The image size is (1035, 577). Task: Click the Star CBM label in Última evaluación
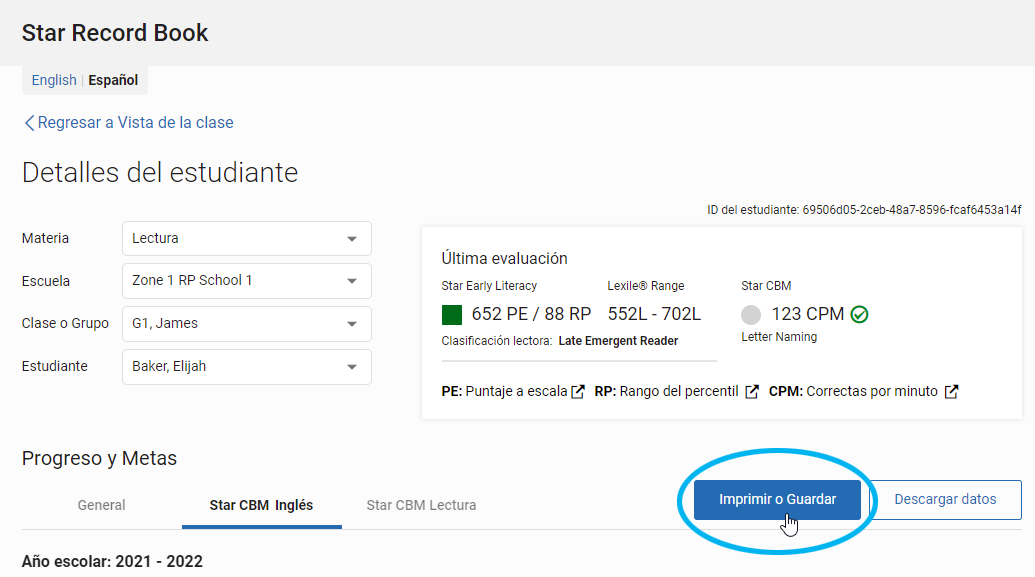point(766,286)
